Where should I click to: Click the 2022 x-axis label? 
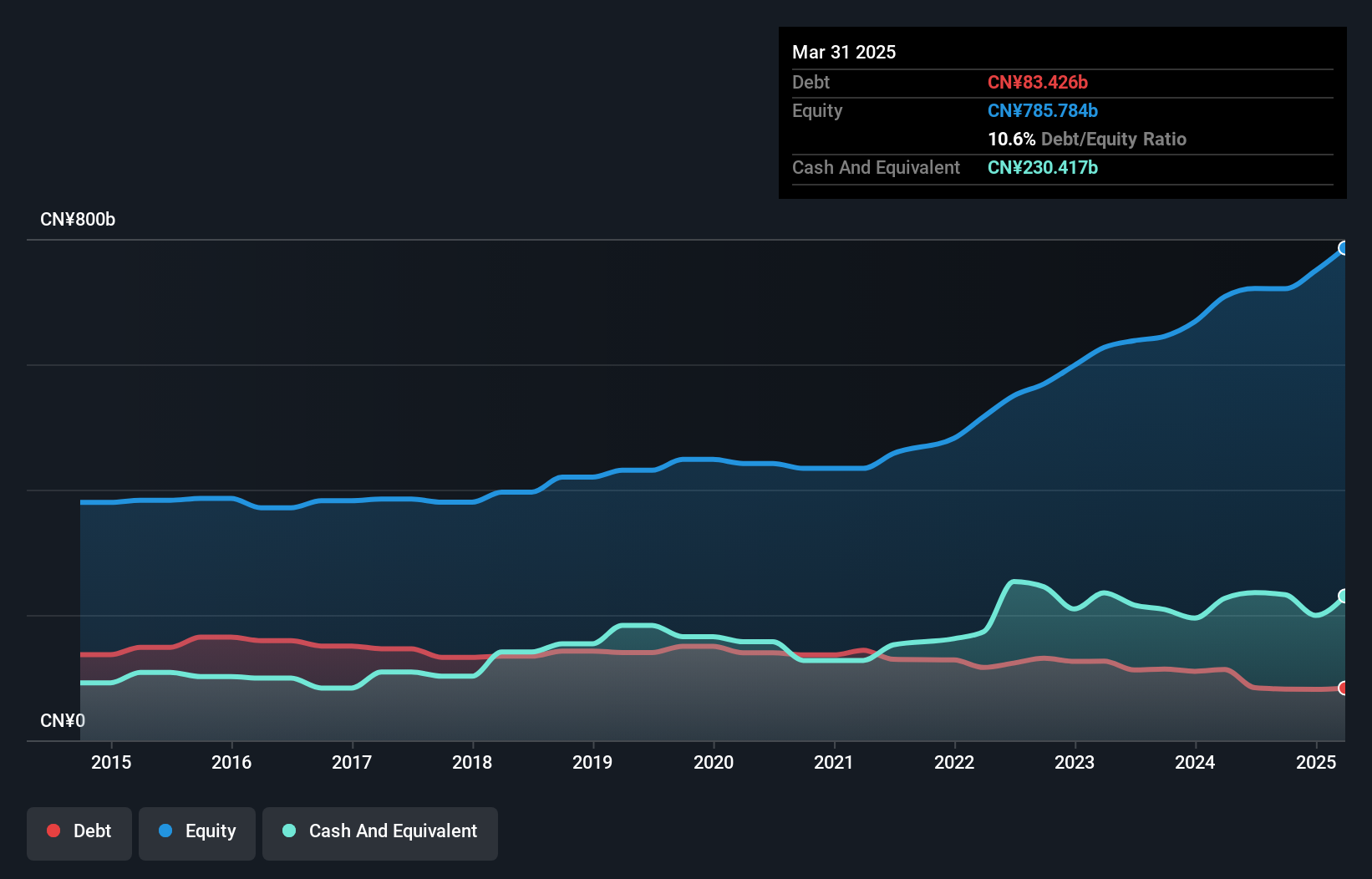click(954, 762)
